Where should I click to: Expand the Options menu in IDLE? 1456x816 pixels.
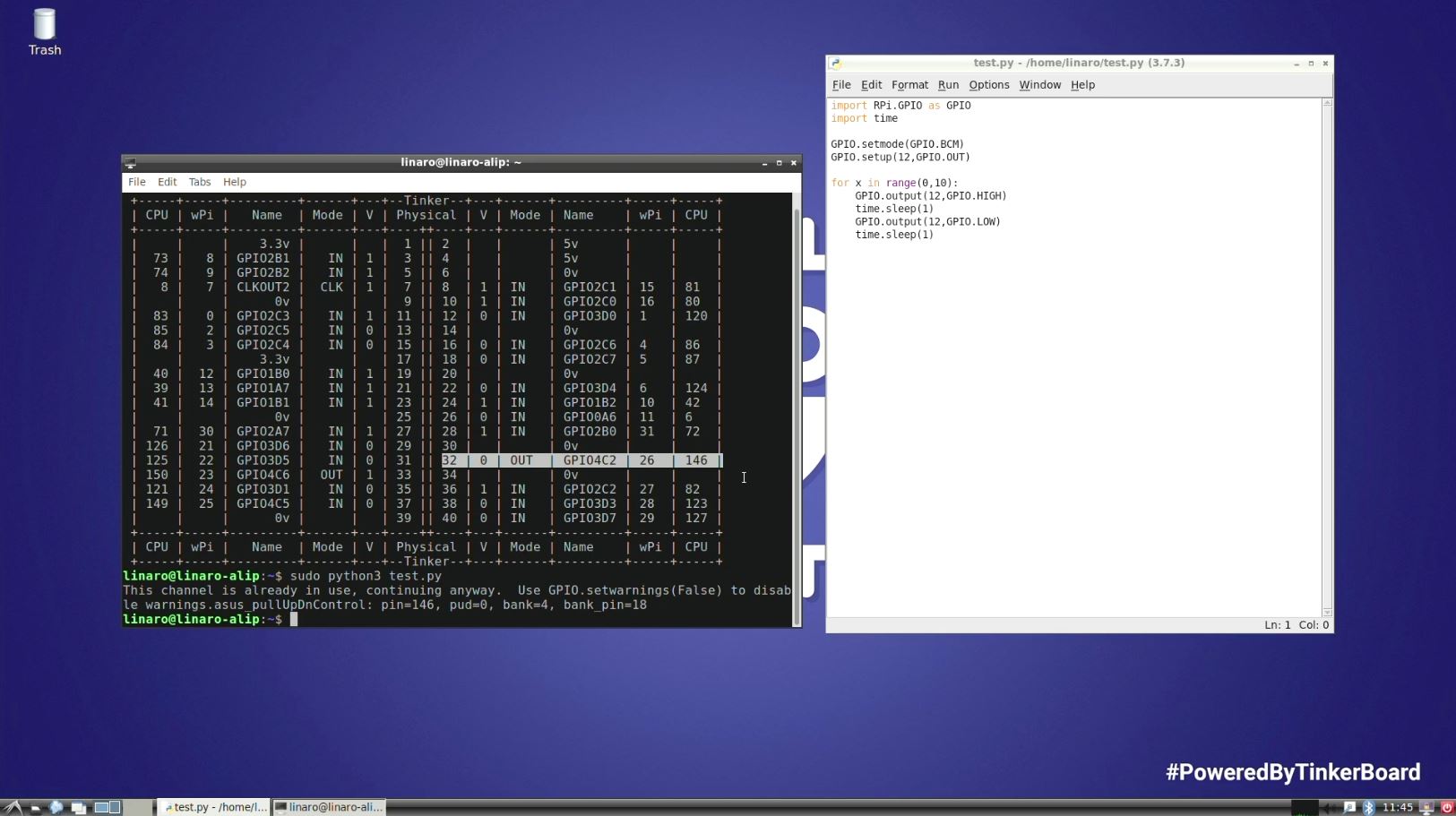988,85
